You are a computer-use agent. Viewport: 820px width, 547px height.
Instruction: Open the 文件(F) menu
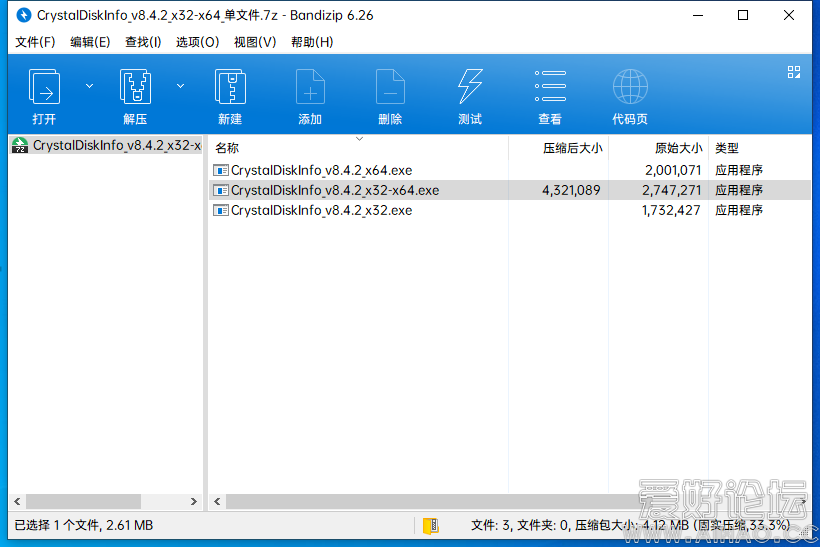pyautogui.click(x=35, y=42)
